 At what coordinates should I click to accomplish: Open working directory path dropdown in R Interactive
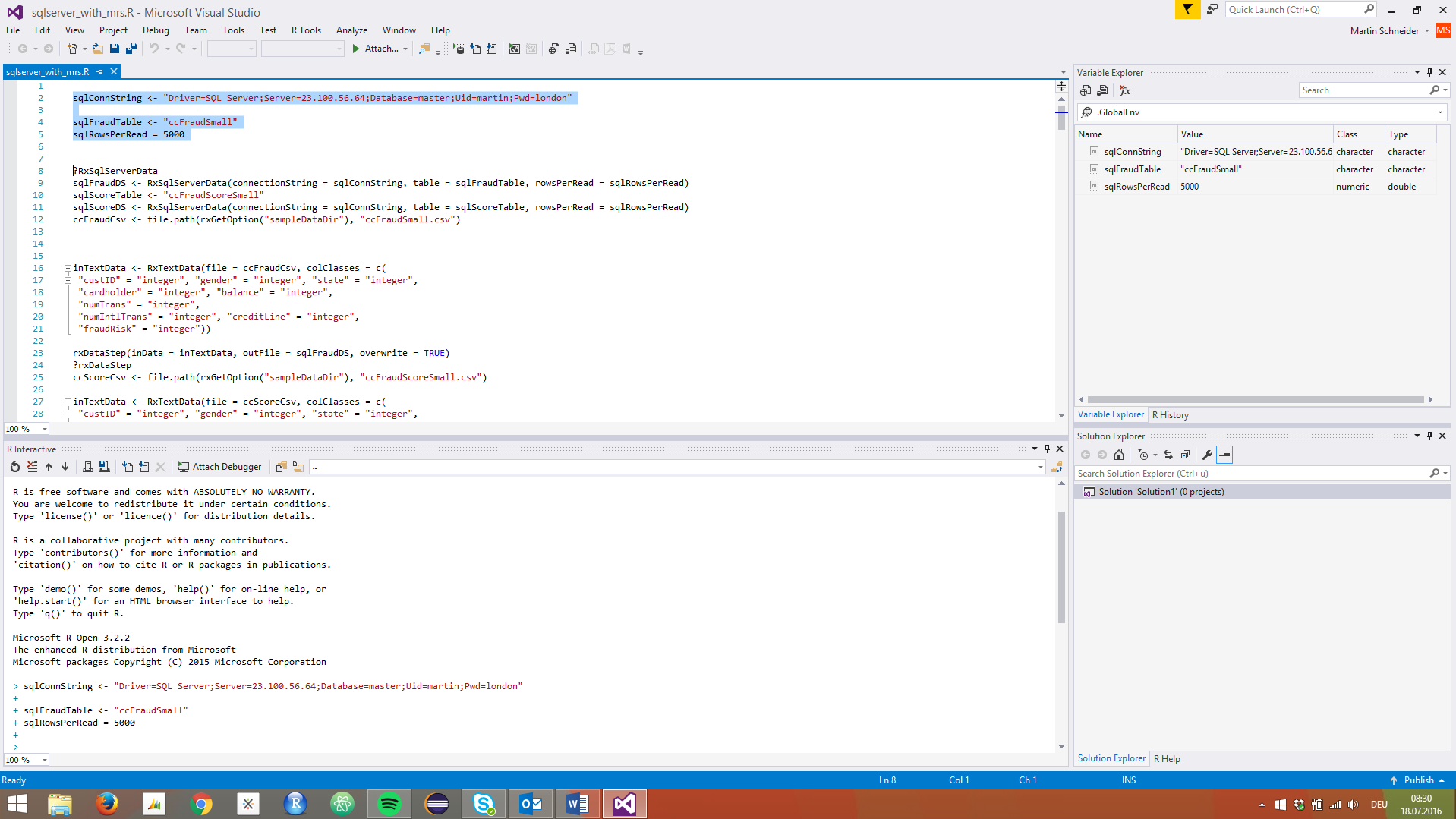(1041, 467)
